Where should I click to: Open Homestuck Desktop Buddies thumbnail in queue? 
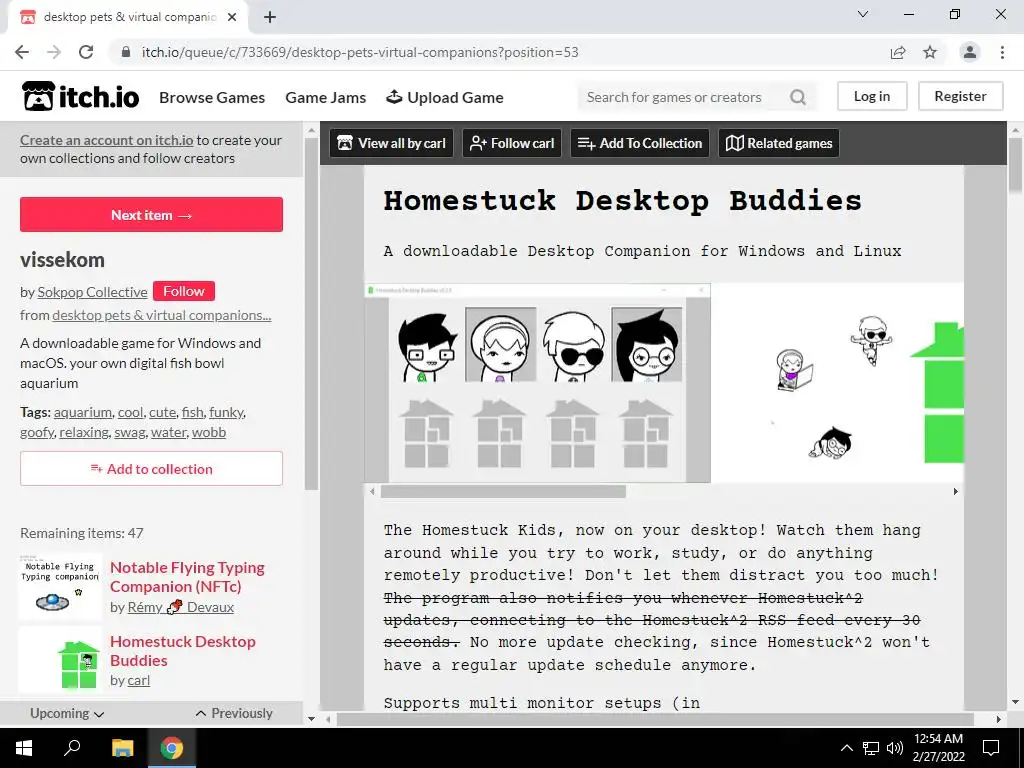60,660
